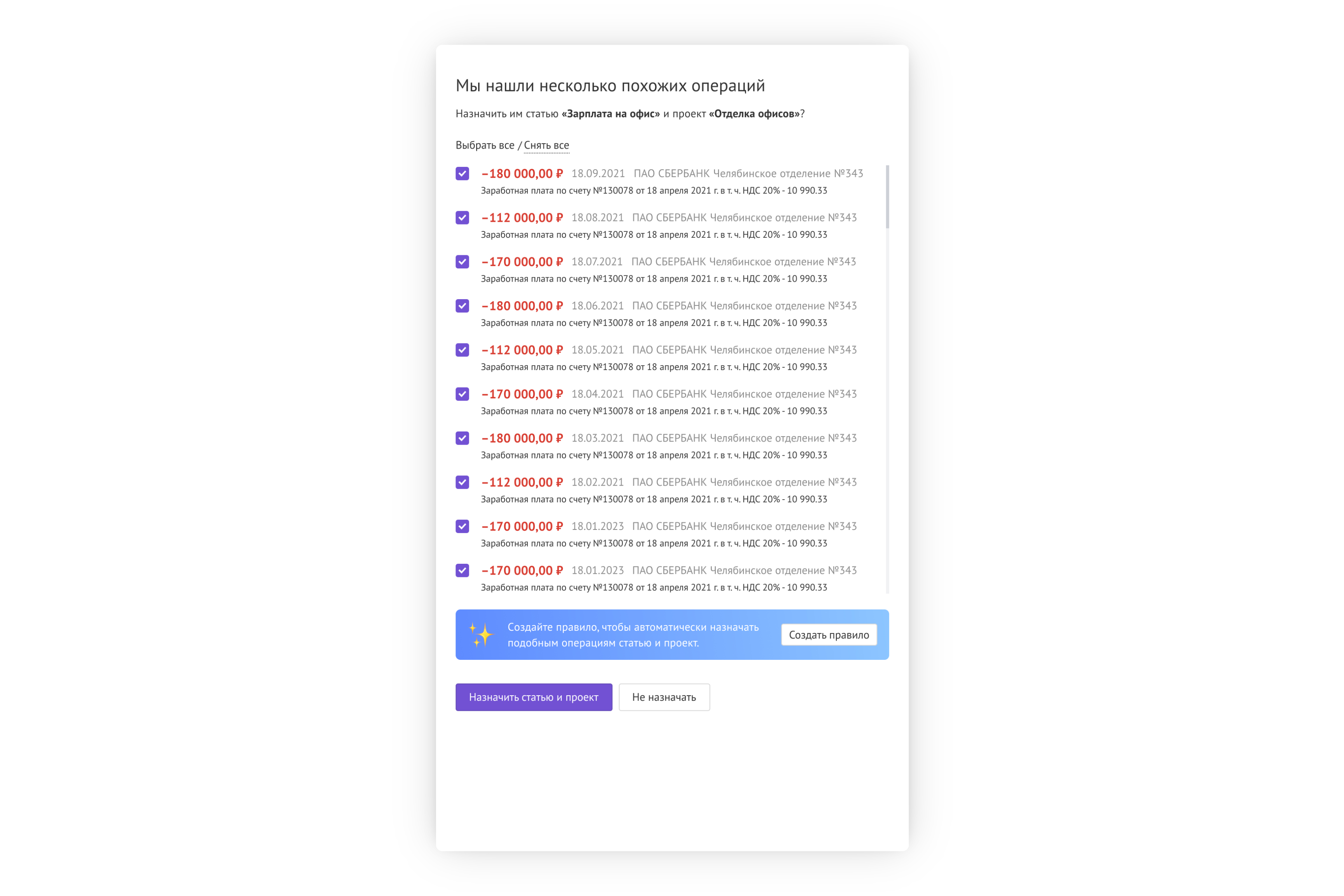Image resolution: width=1344 pixels, height=896 pixels.
Task: Toggle checkbox for 18.07.2021 operation
Action: 462,262
